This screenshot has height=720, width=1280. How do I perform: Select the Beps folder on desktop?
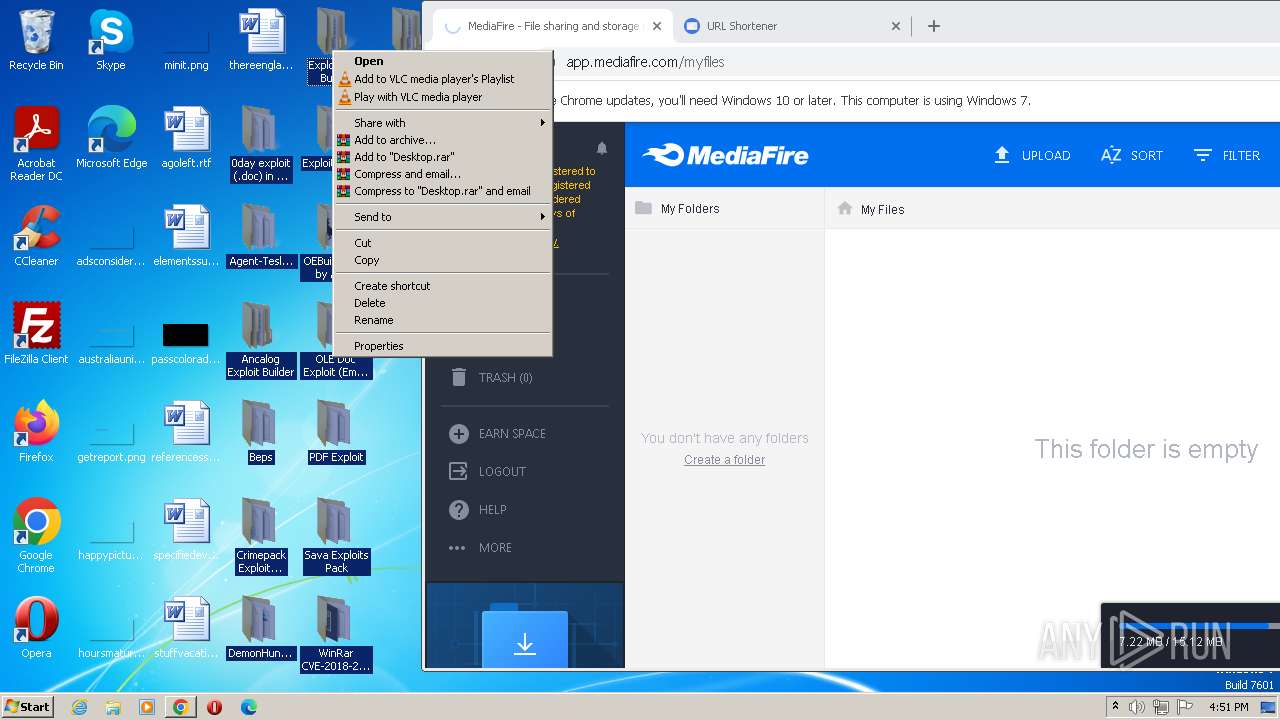tap(260, 432)
